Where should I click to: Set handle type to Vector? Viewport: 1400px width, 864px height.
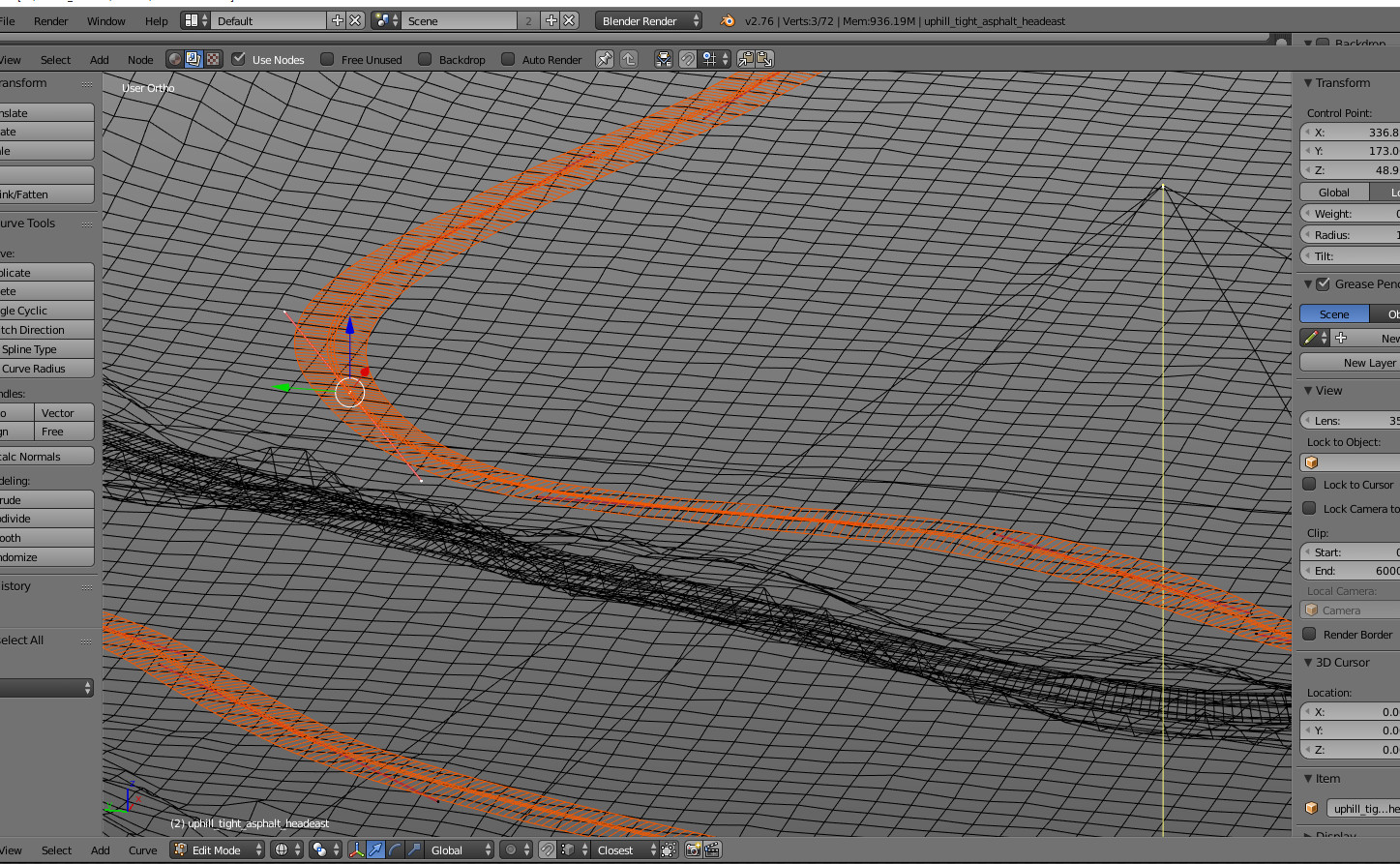[x=64, y=413]
